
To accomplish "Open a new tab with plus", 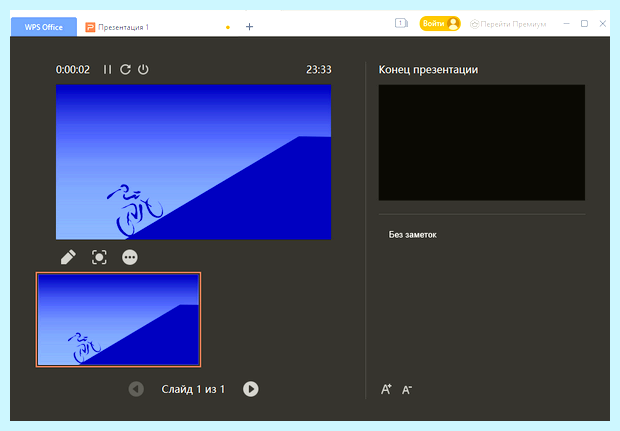I will click(249, 27).
